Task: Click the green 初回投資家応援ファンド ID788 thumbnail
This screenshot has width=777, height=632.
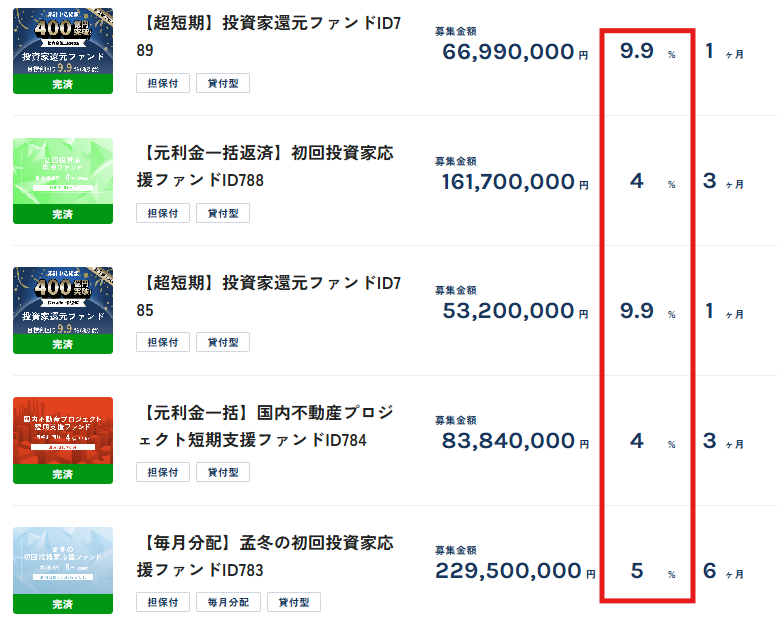Action: point(63,181)
